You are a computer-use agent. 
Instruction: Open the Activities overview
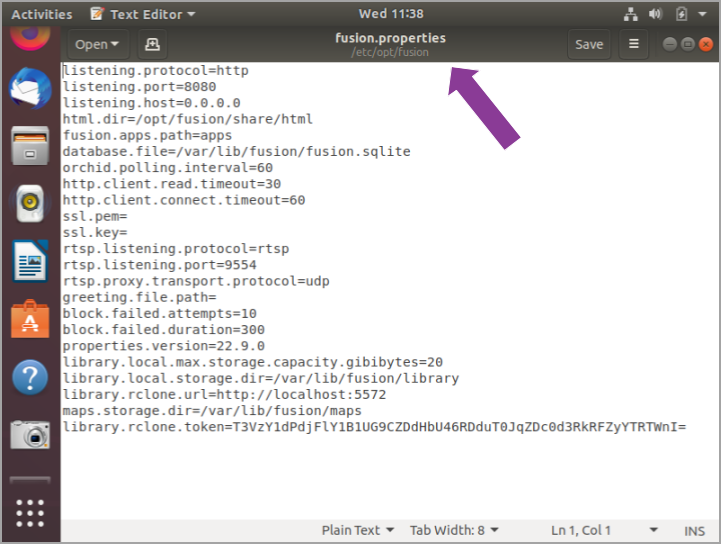(x=42, y=14)
